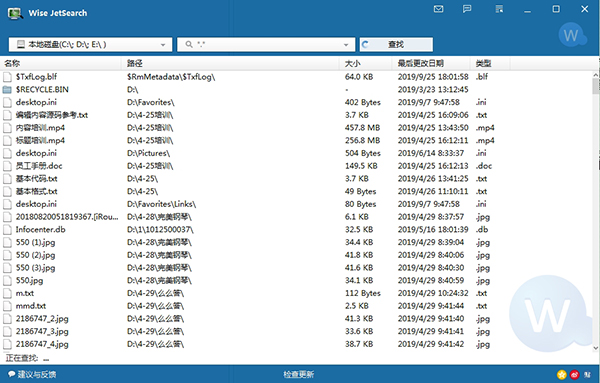Image resolution: width=600 pixels, height=383 pixels.
Task: Click the $RECYCLE.BIN folder icon
Action: pyautogui.click(x=7, y=90)
